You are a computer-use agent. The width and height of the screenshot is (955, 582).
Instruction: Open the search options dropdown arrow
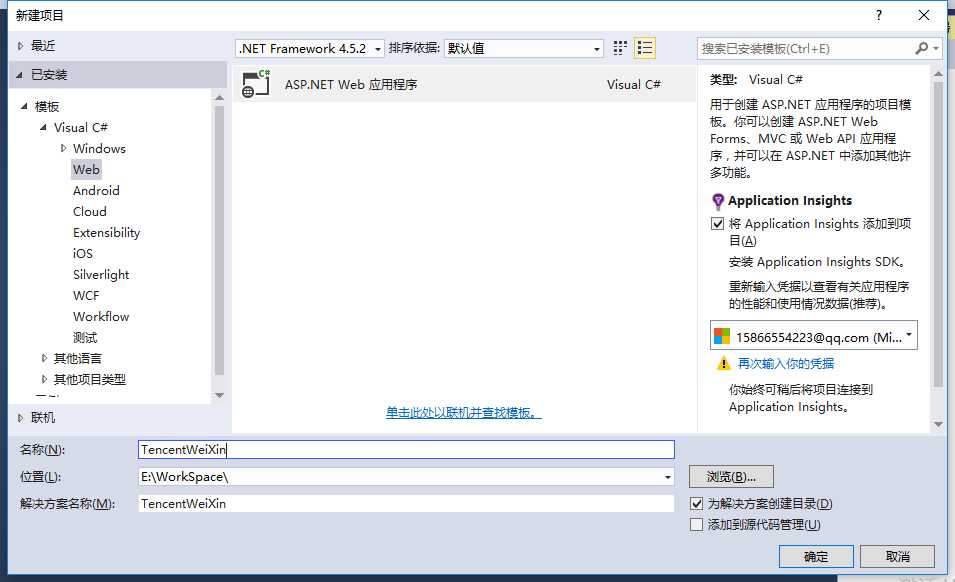pos(936,49)
